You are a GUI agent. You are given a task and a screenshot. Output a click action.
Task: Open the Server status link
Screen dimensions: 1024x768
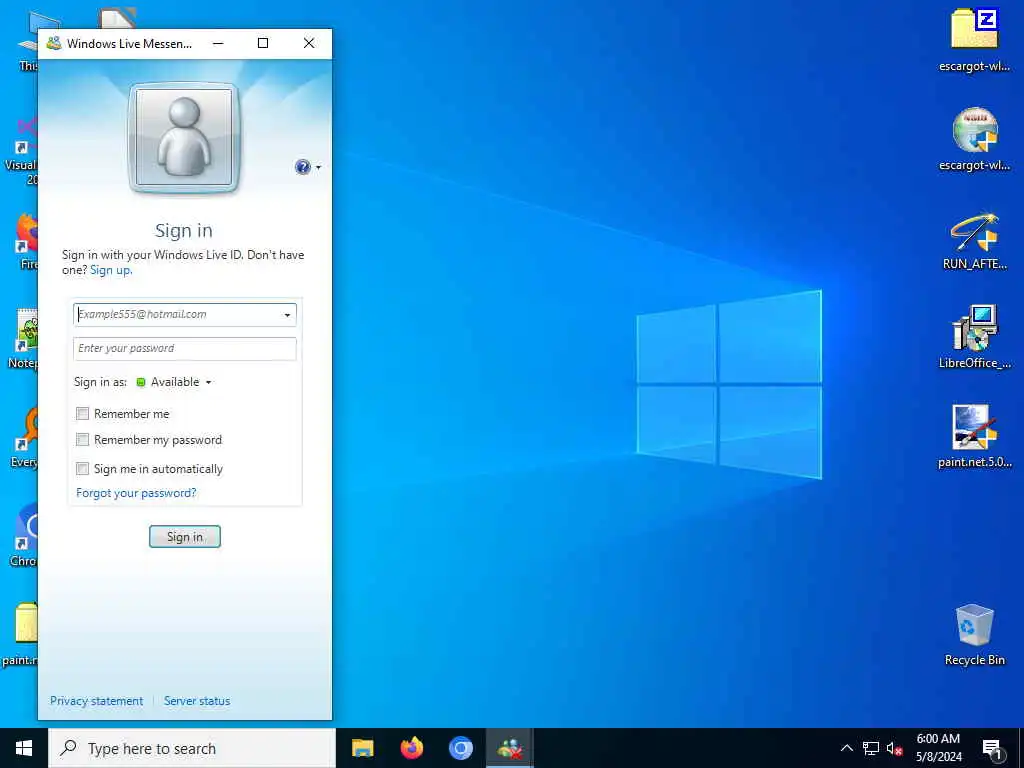(197, 701)
